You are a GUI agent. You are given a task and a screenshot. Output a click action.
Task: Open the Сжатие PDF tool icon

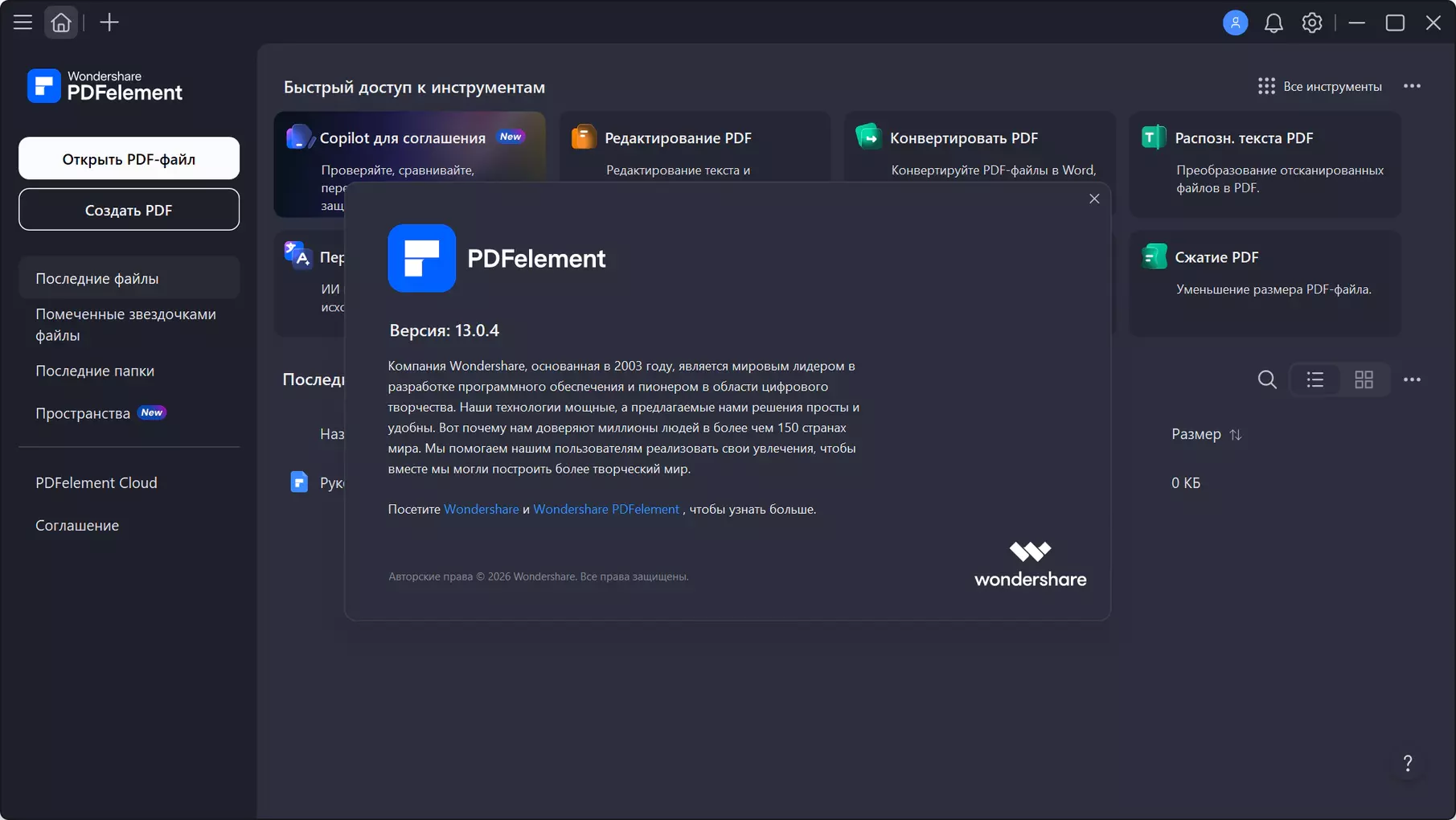(1154, 256)
